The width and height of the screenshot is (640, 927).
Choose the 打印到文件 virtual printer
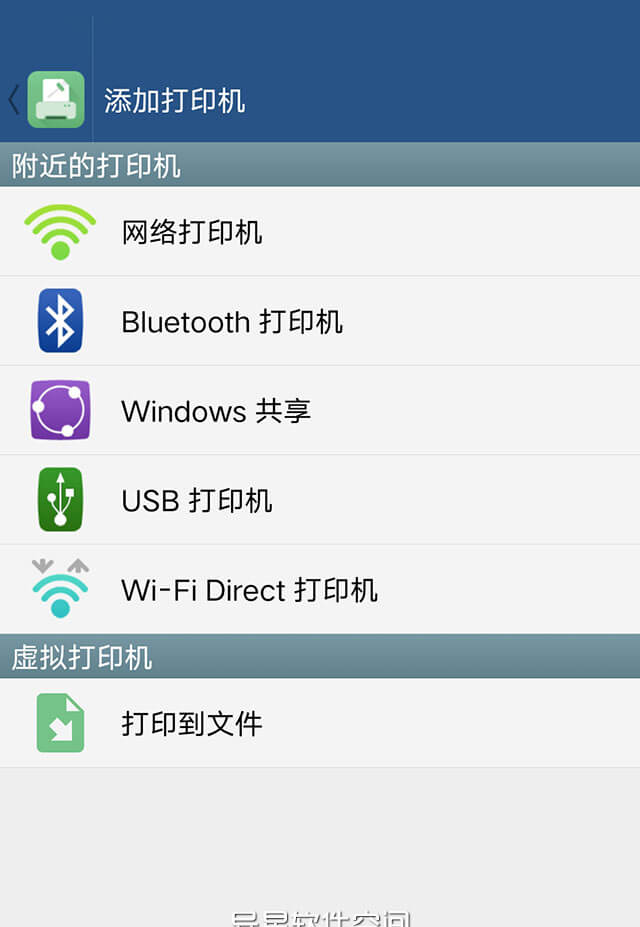[192, 724]
